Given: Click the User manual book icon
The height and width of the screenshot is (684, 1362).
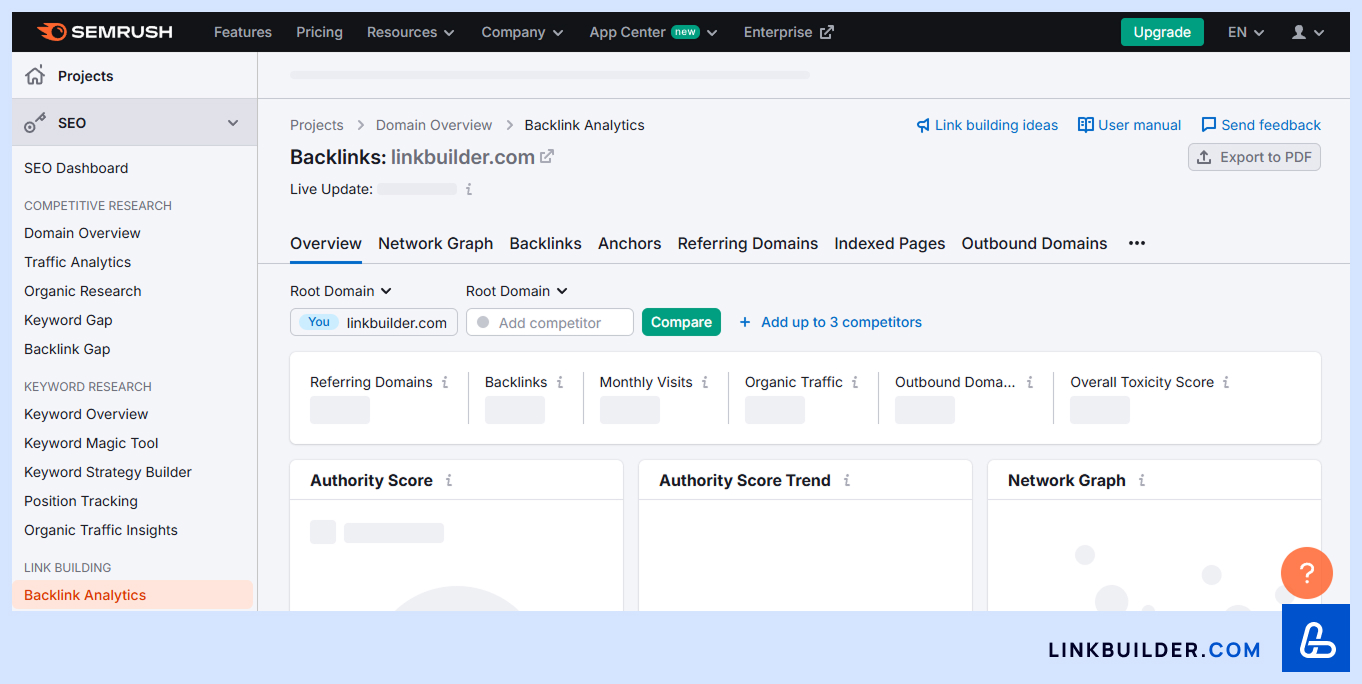Looking at the screenshot, I should [1085, 125].
